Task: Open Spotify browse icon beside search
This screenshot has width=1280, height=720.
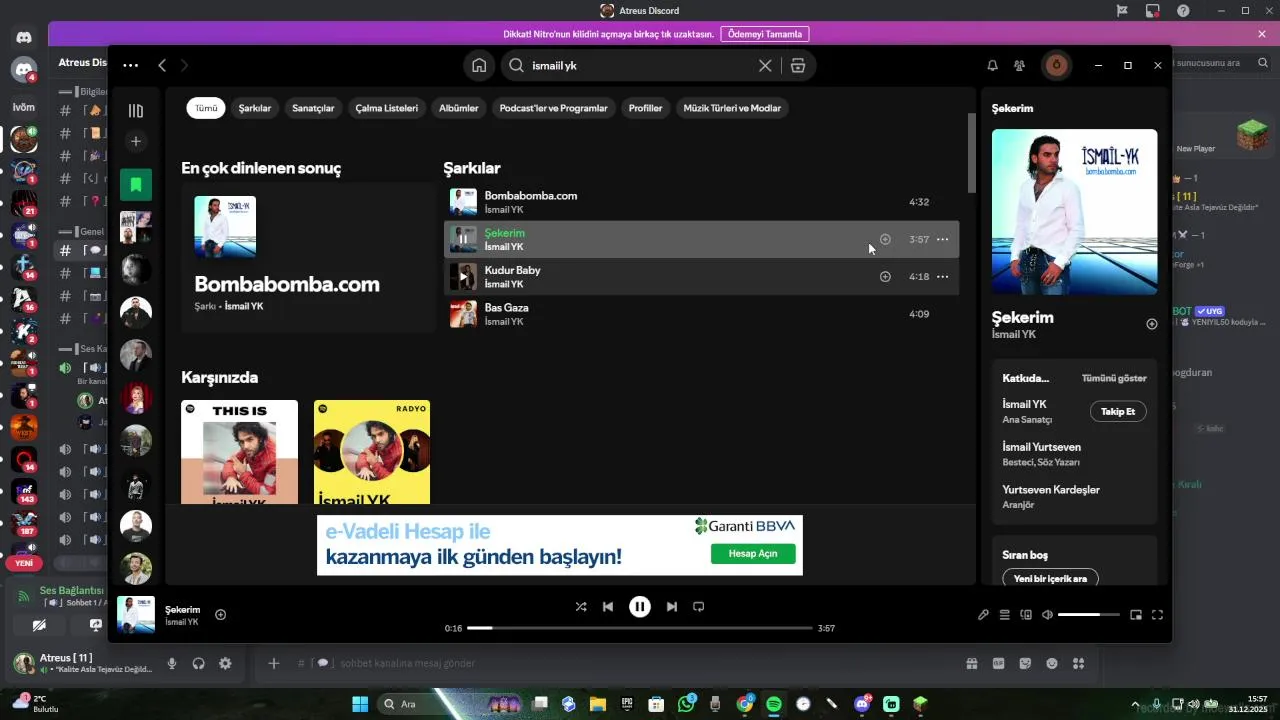Action: pos(797,65)
